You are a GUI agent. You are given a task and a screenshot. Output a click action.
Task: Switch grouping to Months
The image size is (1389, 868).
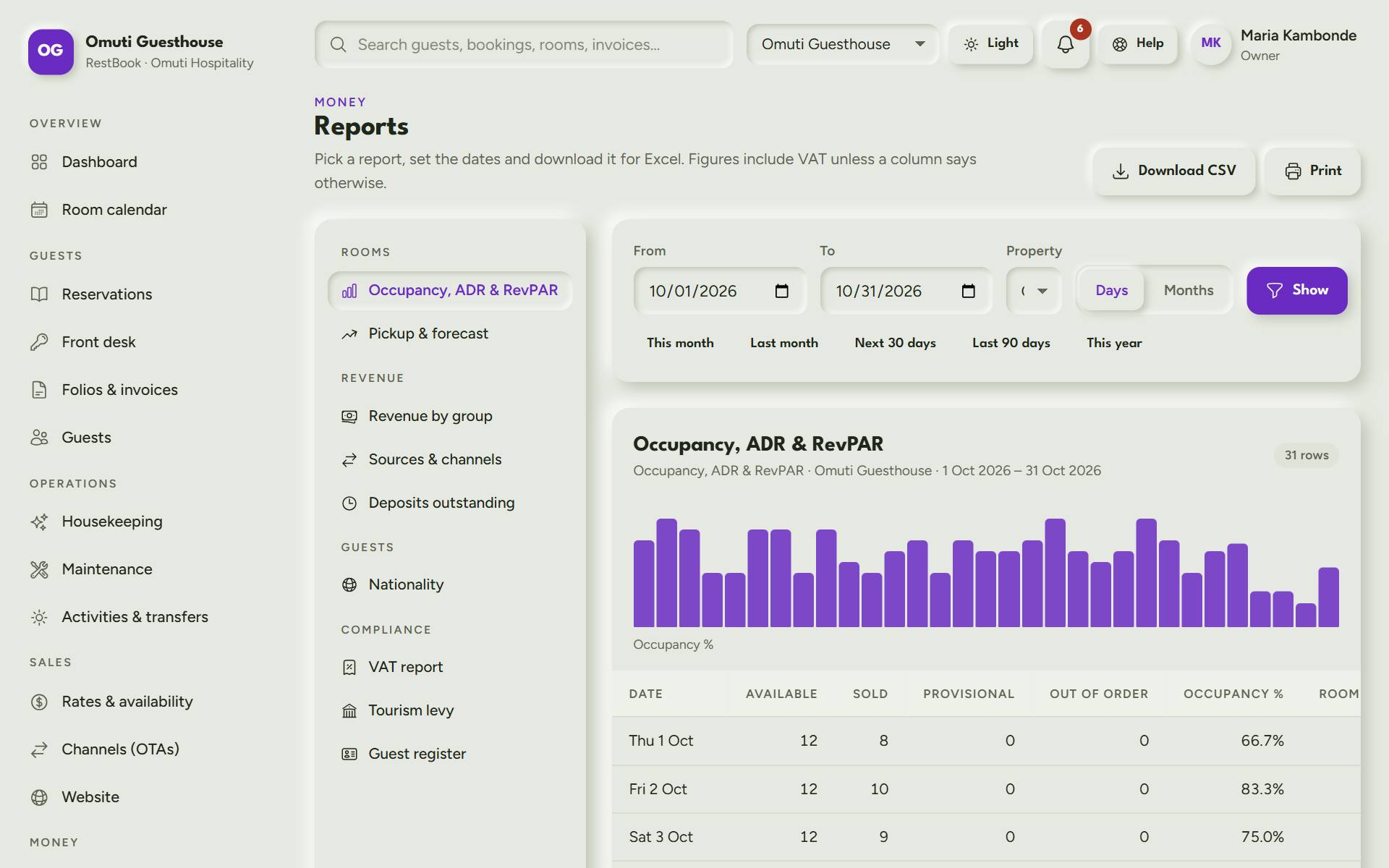1189,290
